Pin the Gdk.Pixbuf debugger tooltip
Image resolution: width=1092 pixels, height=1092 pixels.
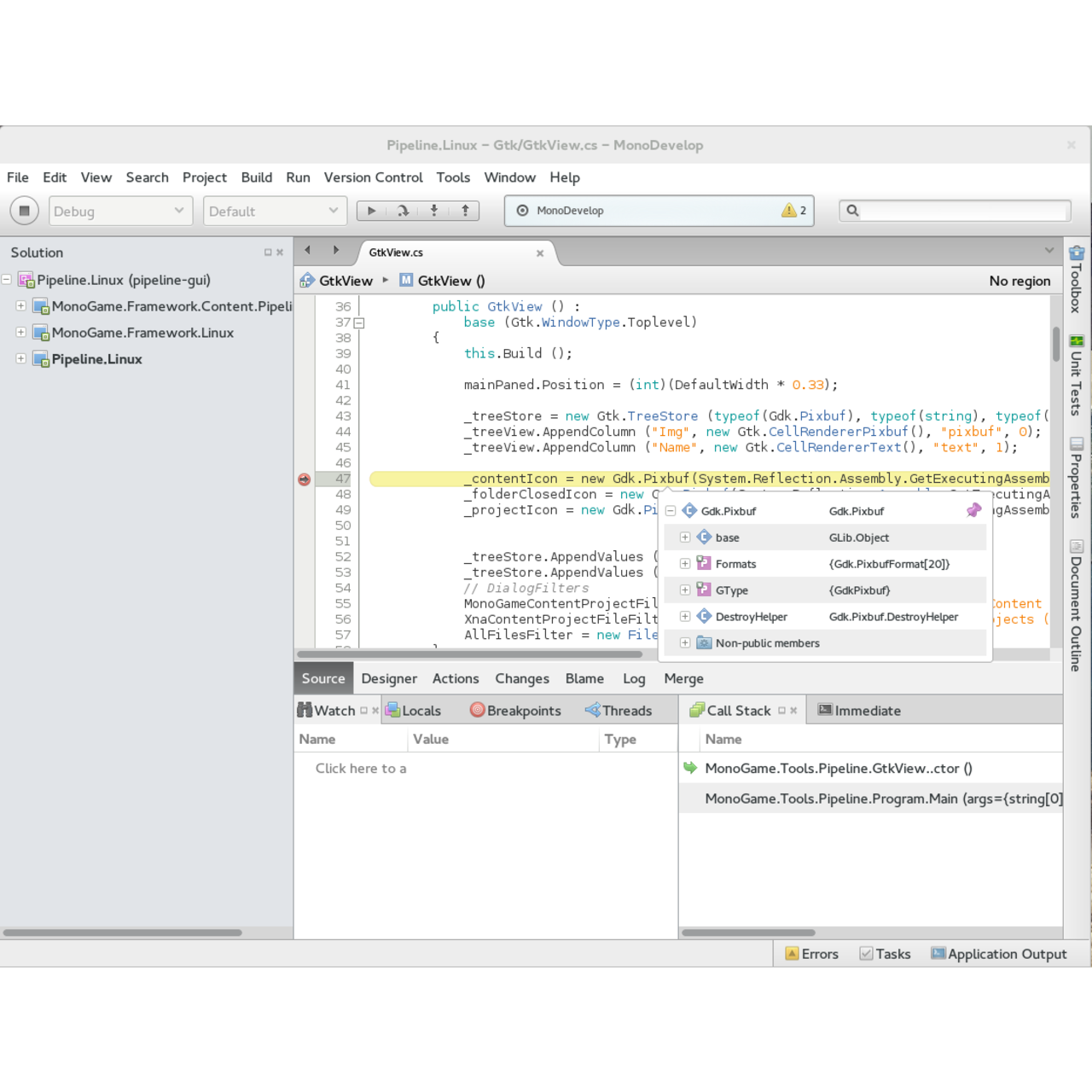click(x=973, y=509)
